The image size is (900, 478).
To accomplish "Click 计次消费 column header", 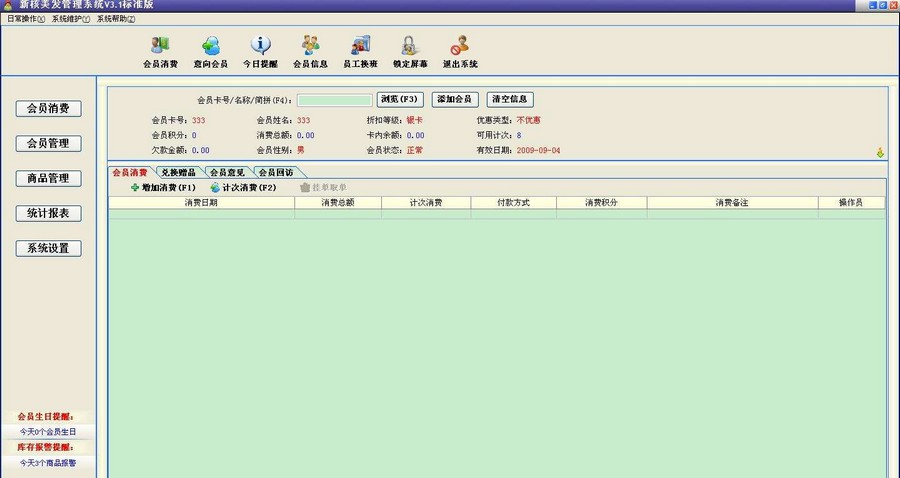I will click(x=426, y=203).
